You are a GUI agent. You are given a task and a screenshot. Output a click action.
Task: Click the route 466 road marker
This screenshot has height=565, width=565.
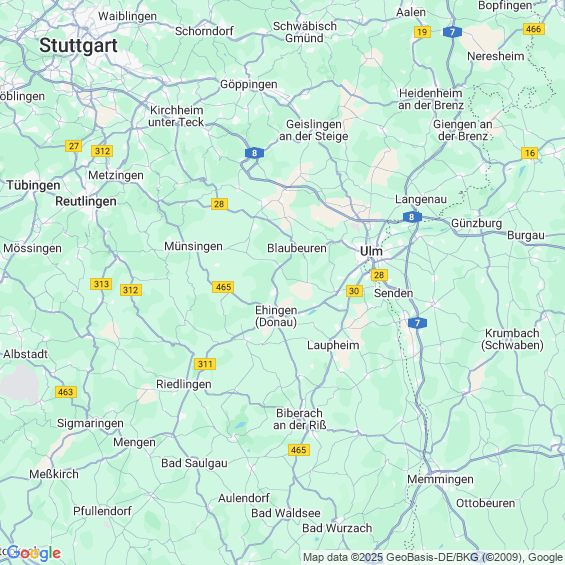pos(534,29)
